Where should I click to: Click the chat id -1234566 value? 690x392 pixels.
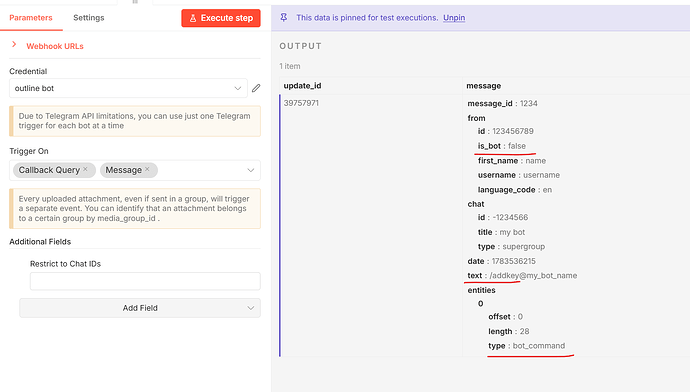pos(510,217)
